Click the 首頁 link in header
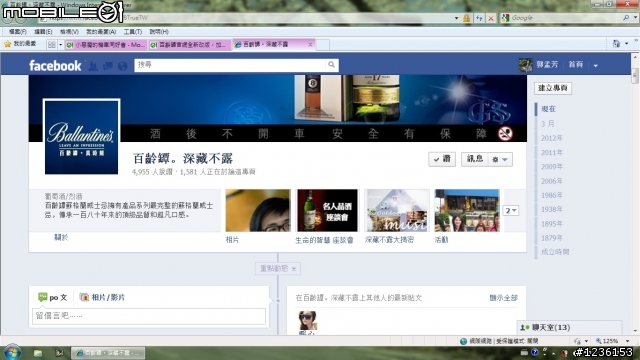Image resolution: width=640 pixels, height=360 pixels. point(576,65)
